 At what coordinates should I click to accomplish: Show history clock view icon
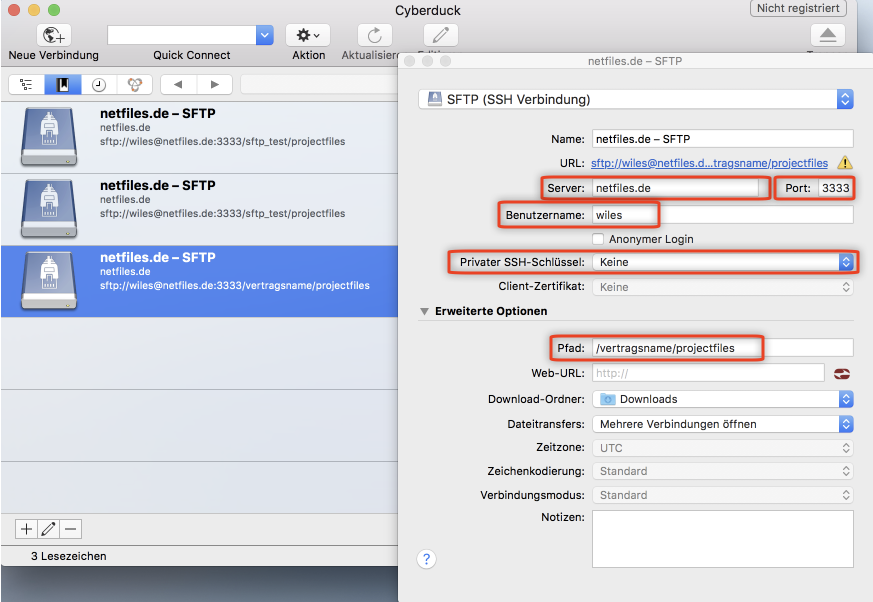click(x=99, y=85)
